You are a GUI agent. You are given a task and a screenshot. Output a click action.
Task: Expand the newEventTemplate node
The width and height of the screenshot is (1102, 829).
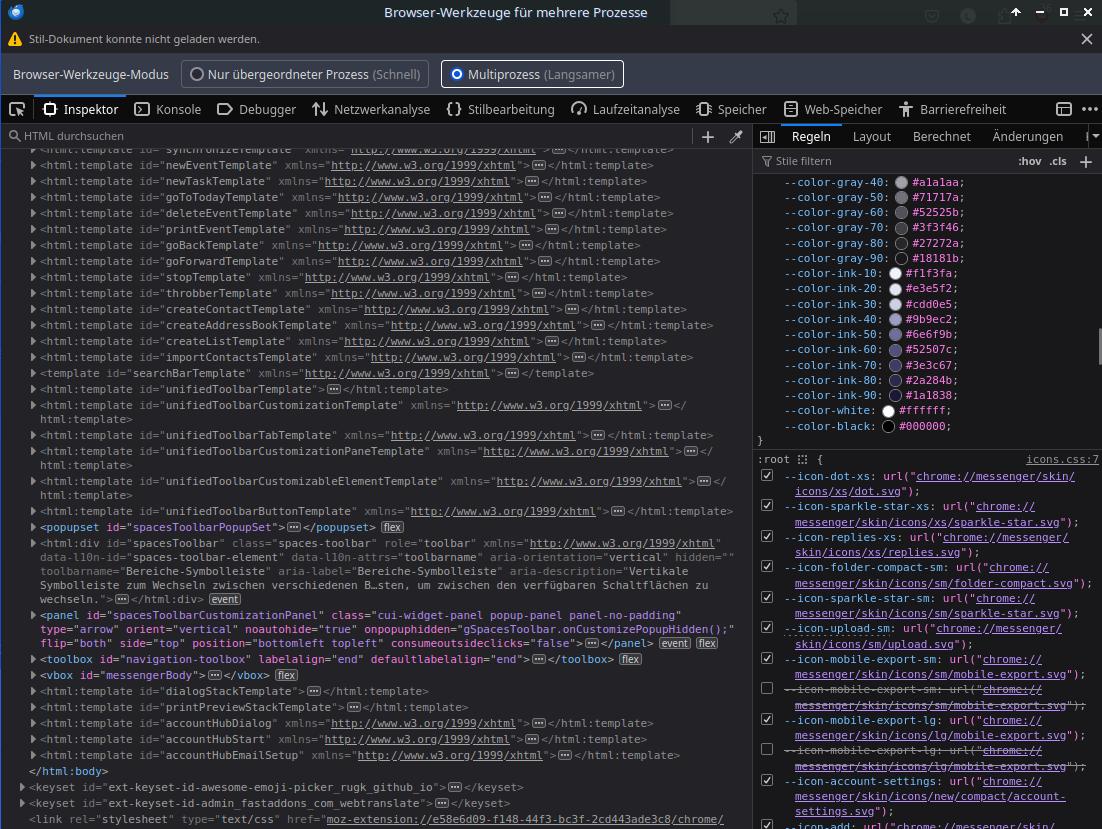click(33, 166)
